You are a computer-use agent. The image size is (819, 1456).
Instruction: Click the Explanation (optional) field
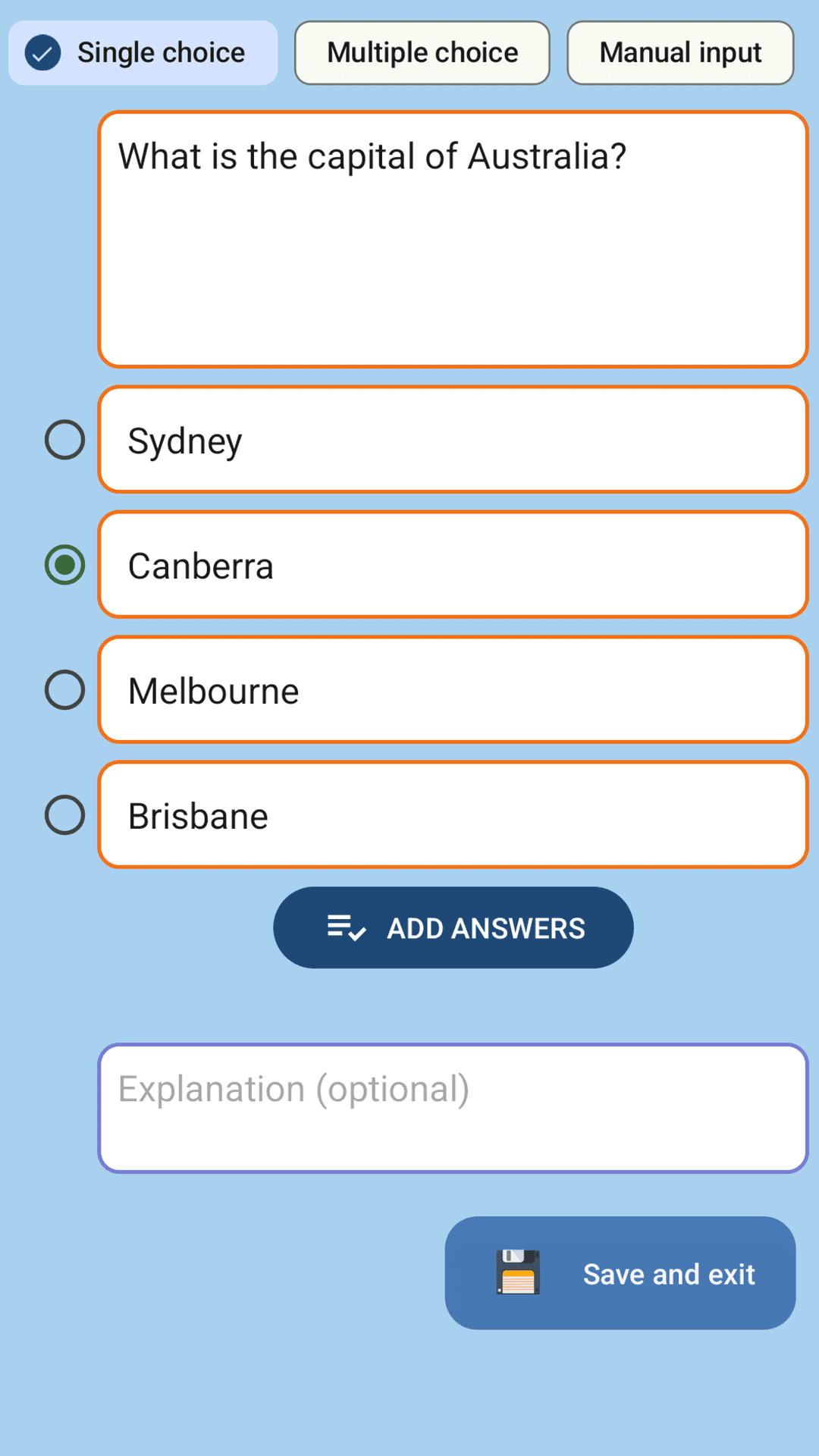click(453, 1108)
